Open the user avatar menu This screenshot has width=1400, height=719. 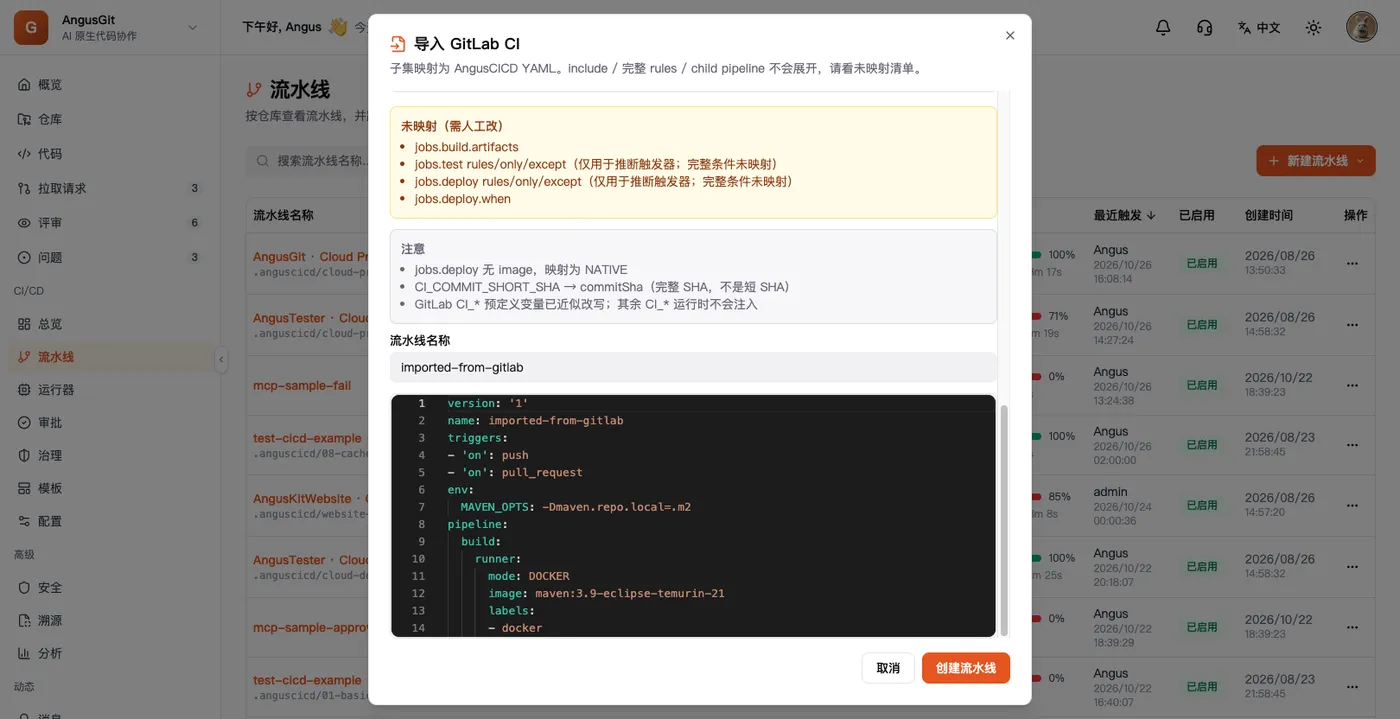pos(1362,27)
